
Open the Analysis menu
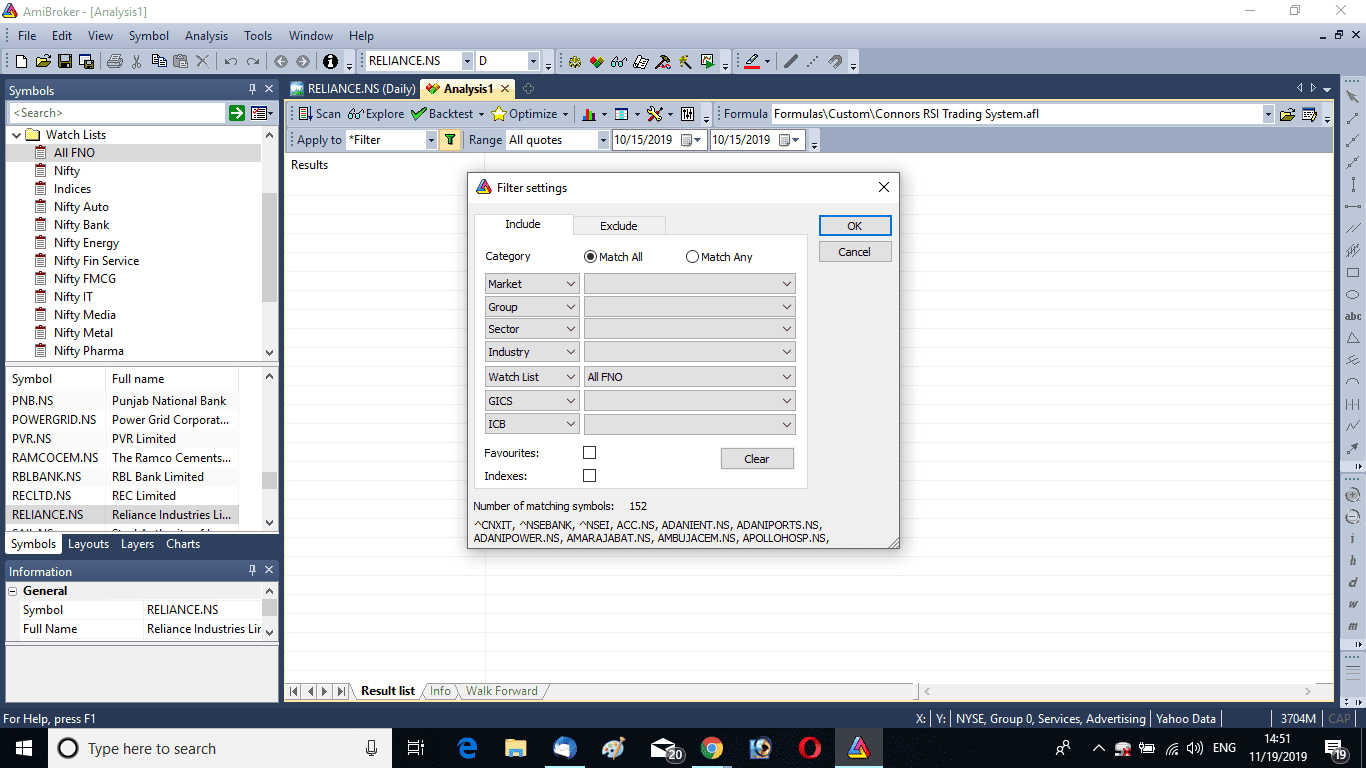[206, 36]
